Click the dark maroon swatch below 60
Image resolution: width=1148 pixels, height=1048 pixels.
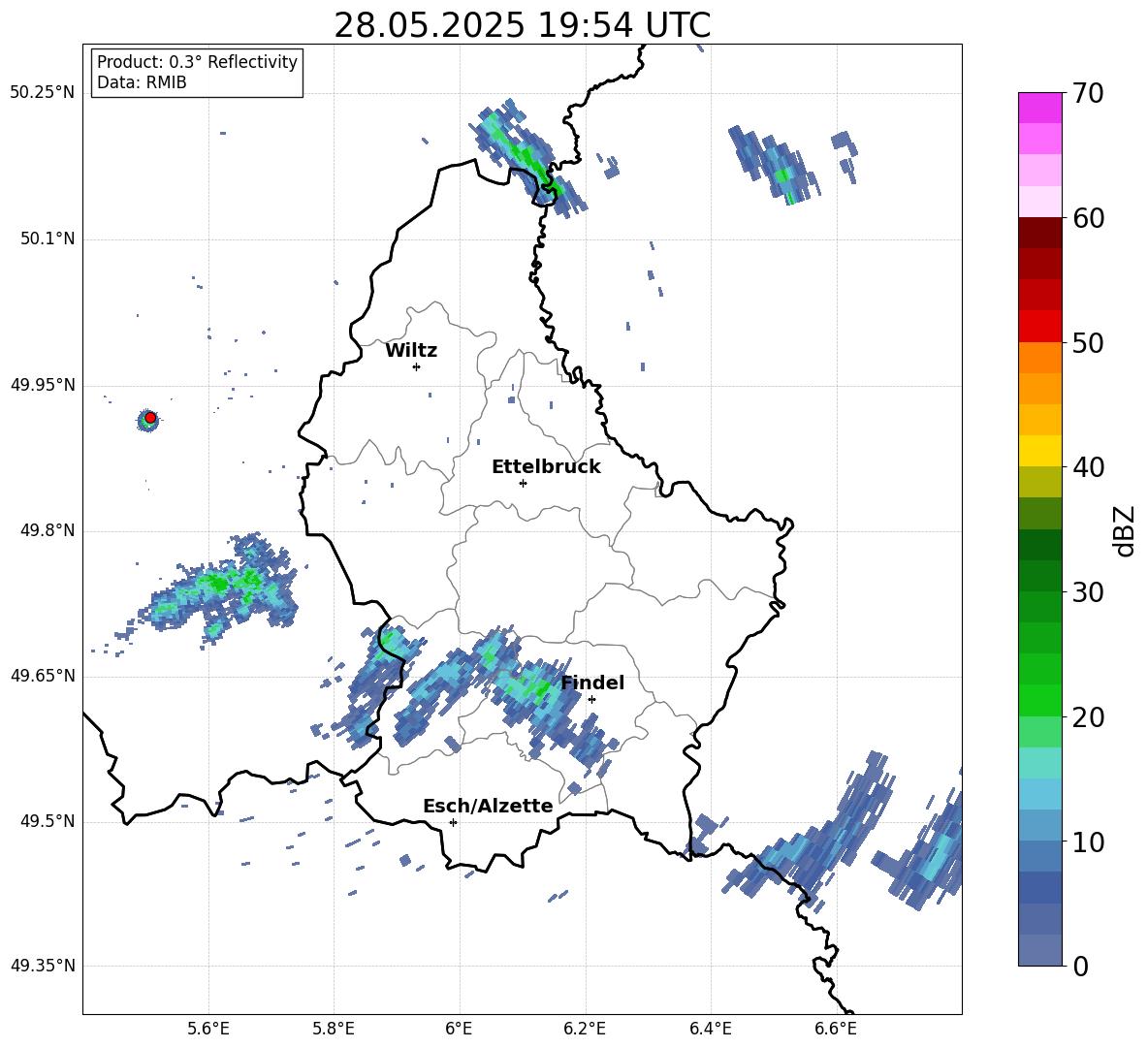pyautogui.click(x=1039, y=233)
